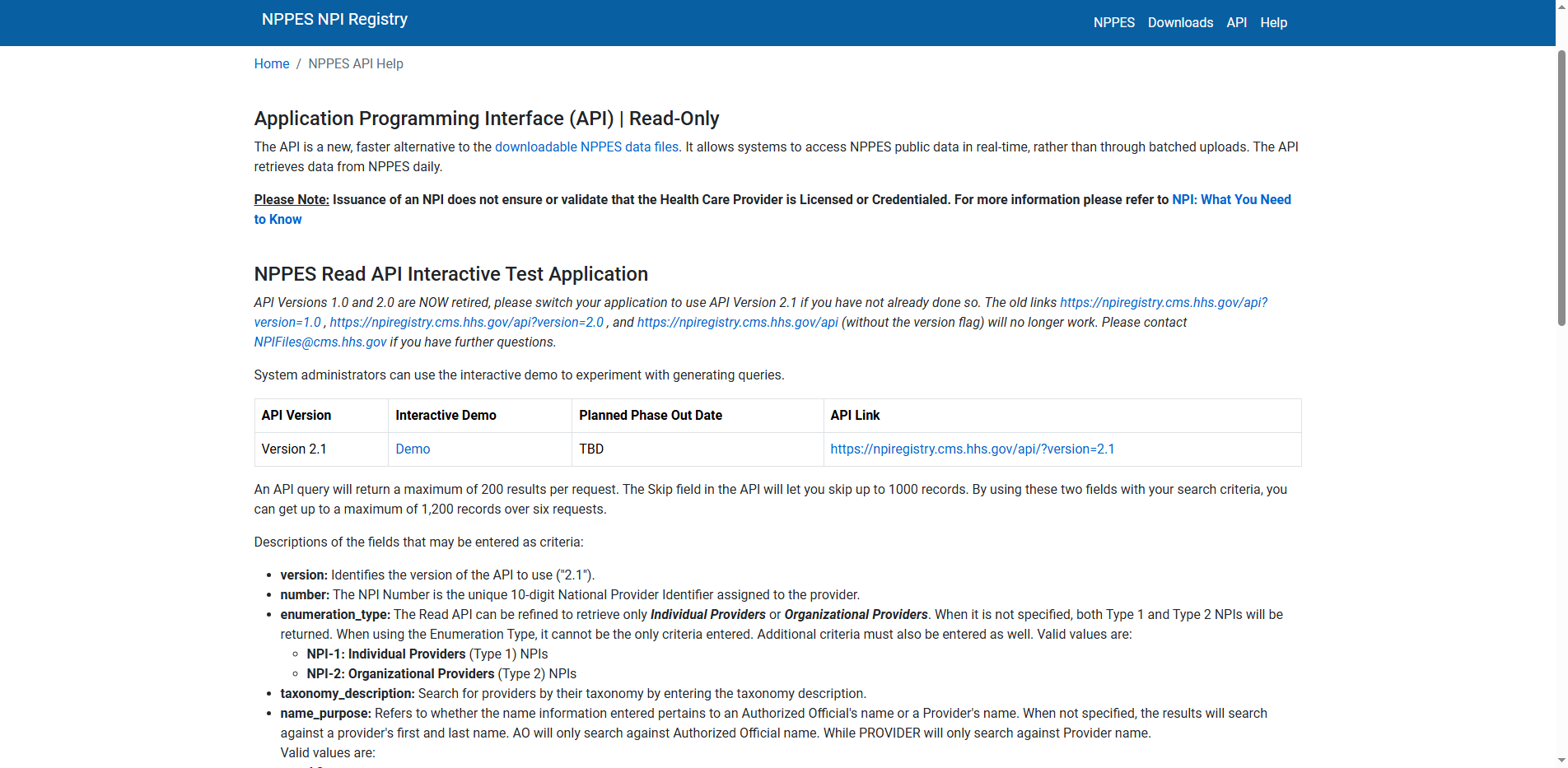
Task: Click the NPPES NPI Registry header logo text
Action: (334, 18)
